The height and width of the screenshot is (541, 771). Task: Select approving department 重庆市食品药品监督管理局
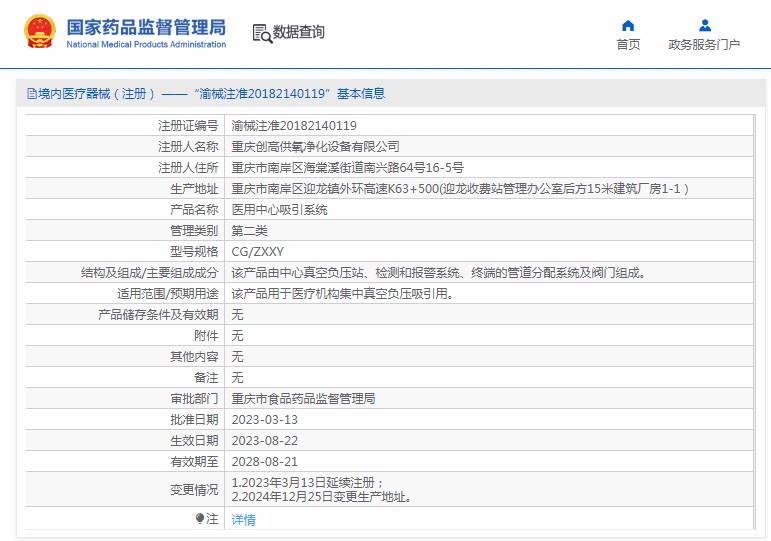303,399
